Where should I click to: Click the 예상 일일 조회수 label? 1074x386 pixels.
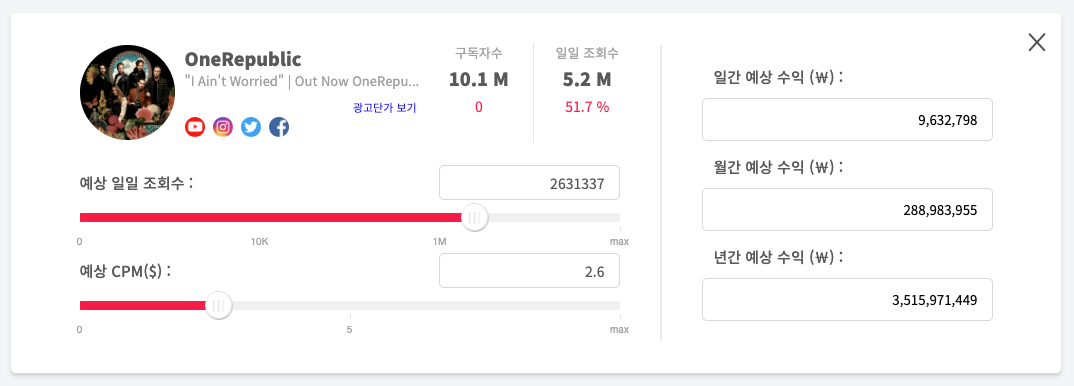tap(137, 183)
